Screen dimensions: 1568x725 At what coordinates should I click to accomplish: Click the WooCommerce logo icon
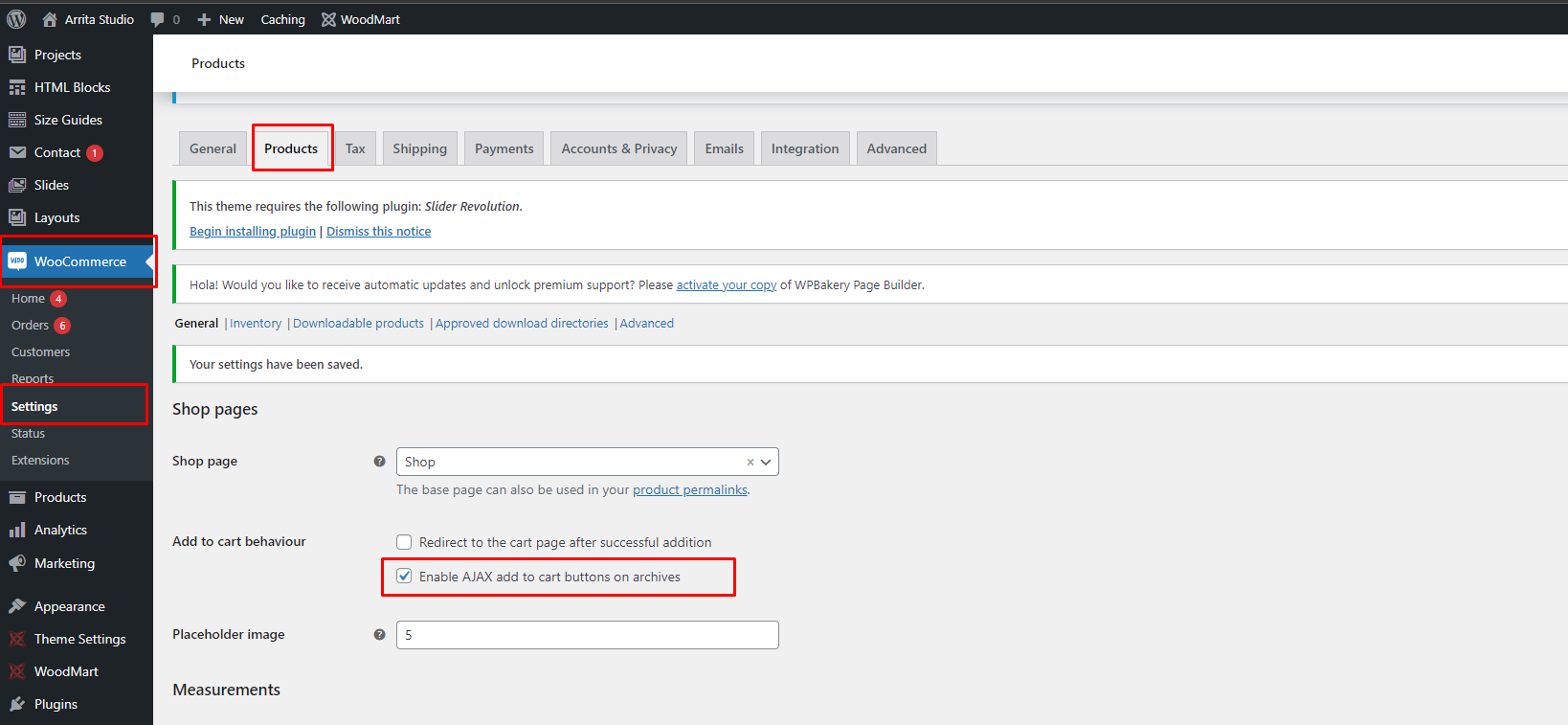[x=17, y=261]
